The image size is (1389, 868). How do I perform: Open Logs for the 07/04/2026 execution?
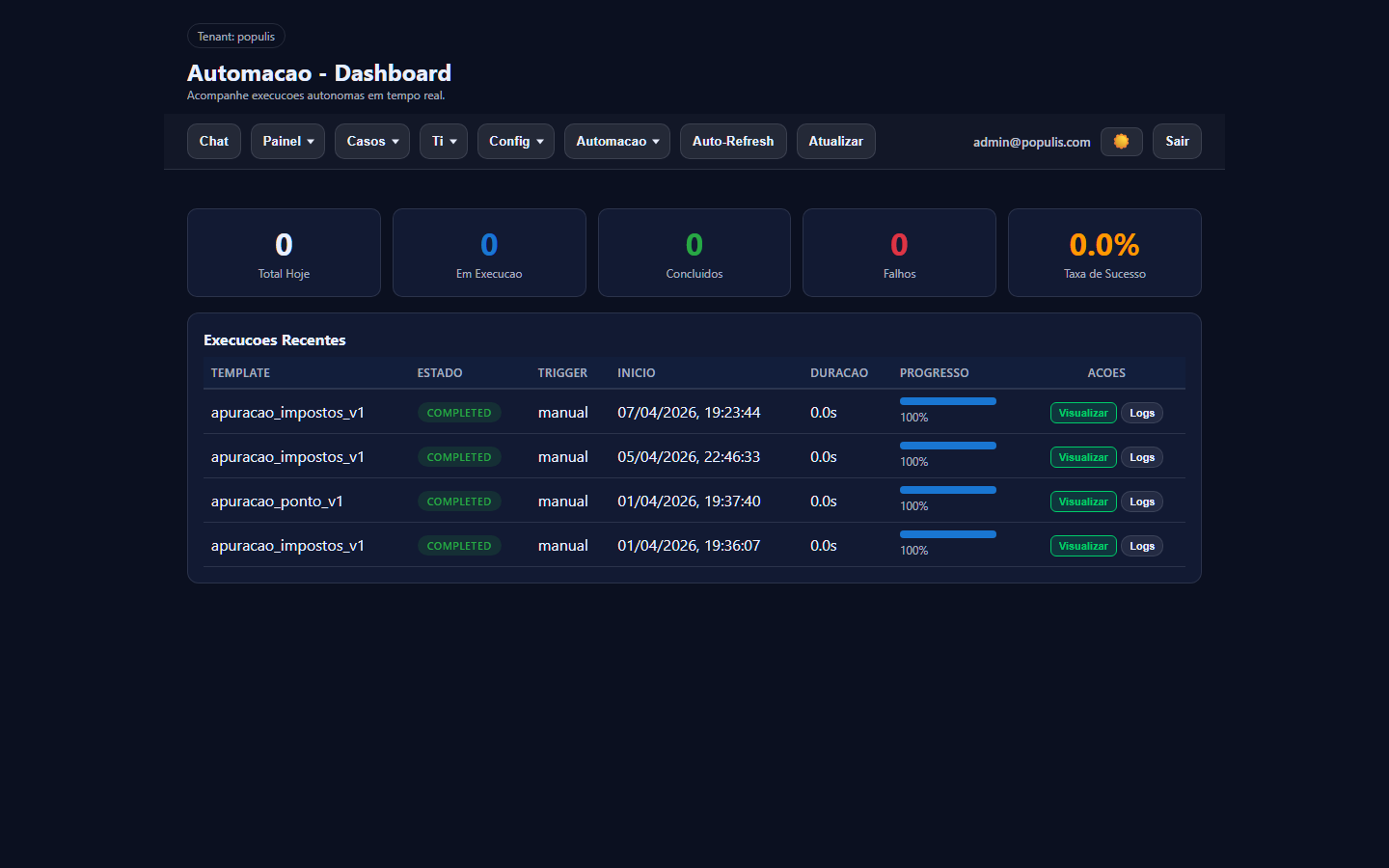(1142, 413)
